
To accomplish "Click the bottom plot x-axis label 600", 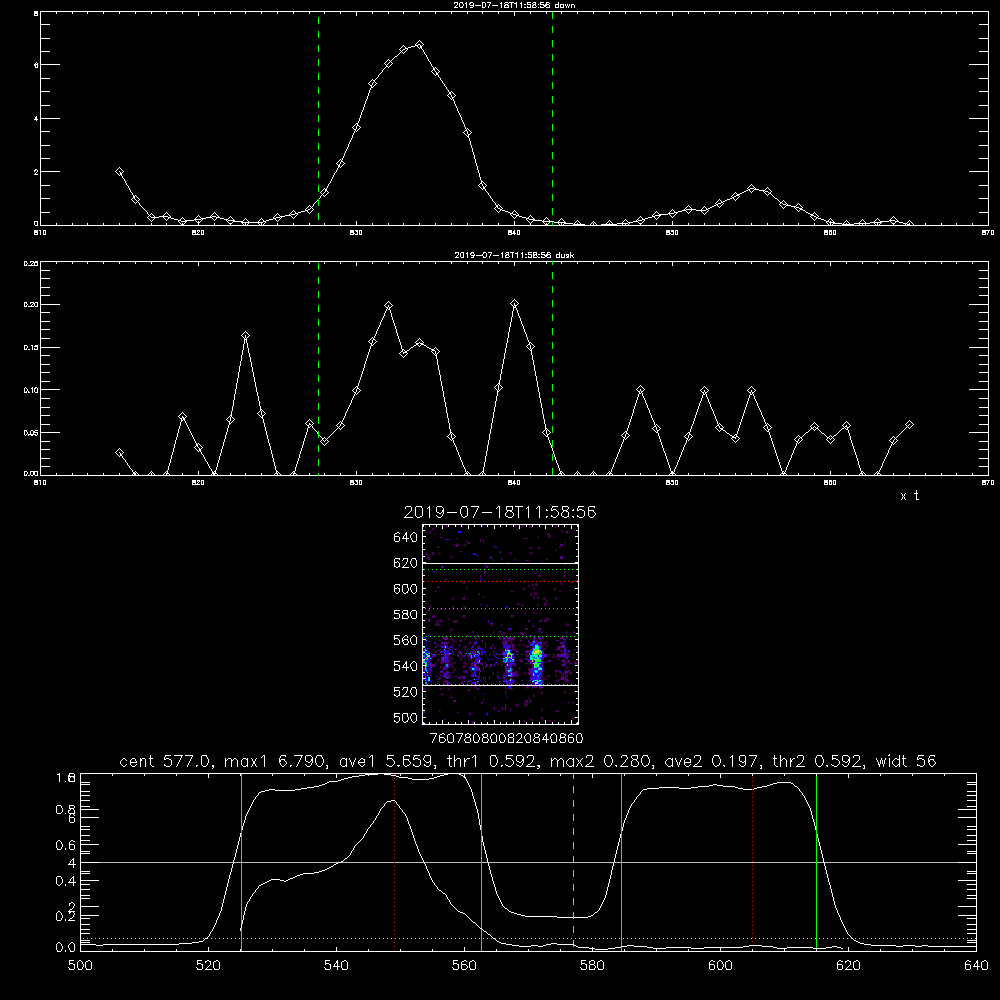I will point(720,966).
